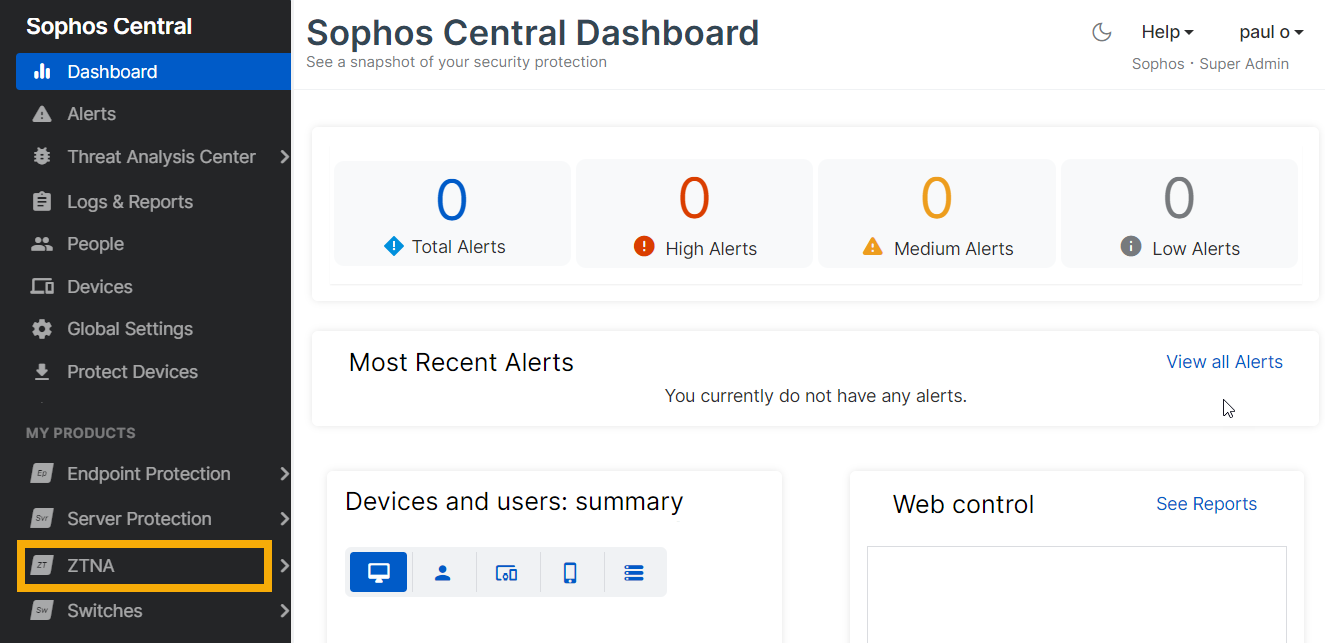Screen dimensions: 1325x643
Task: Go to Global Settings in sidebar
Action: [x=129, y=329]
